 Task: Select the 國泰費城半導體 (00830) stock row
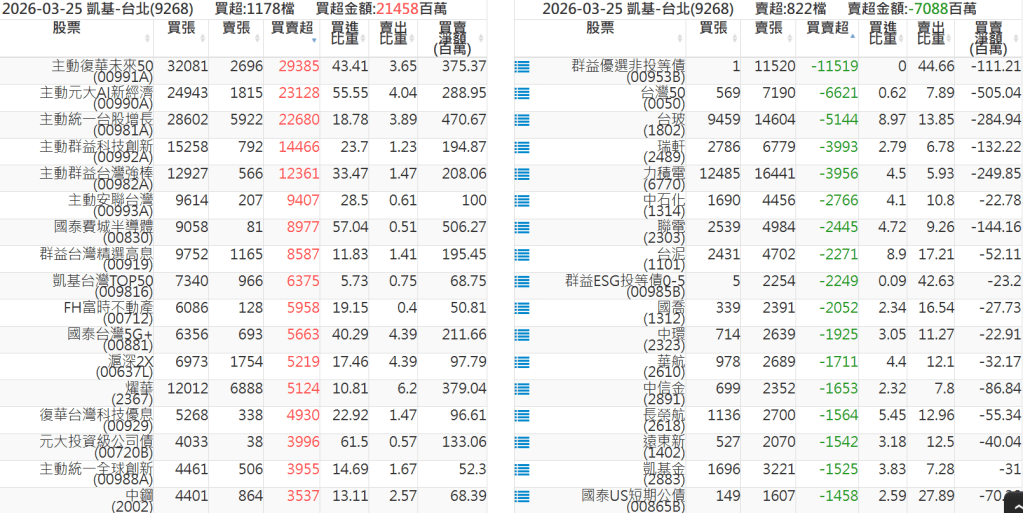103,233
